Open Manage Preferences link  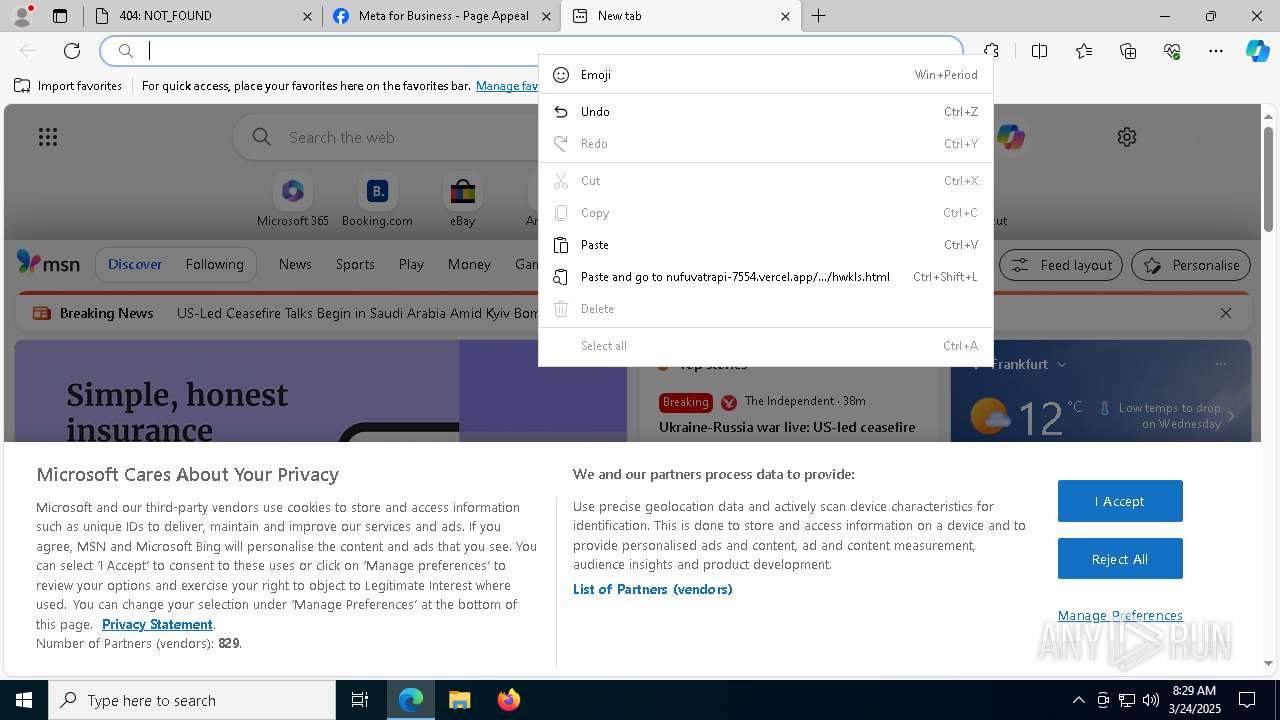[1120, 615]
